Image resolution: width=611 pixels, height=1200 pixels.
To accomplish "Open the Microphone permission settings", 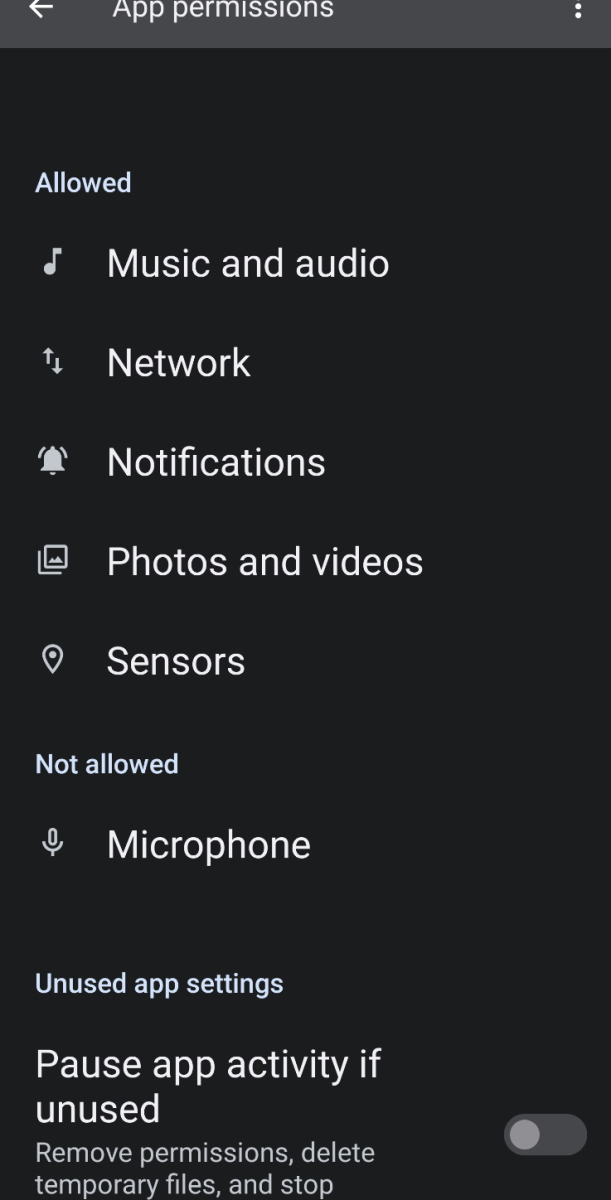I will 208,843.
